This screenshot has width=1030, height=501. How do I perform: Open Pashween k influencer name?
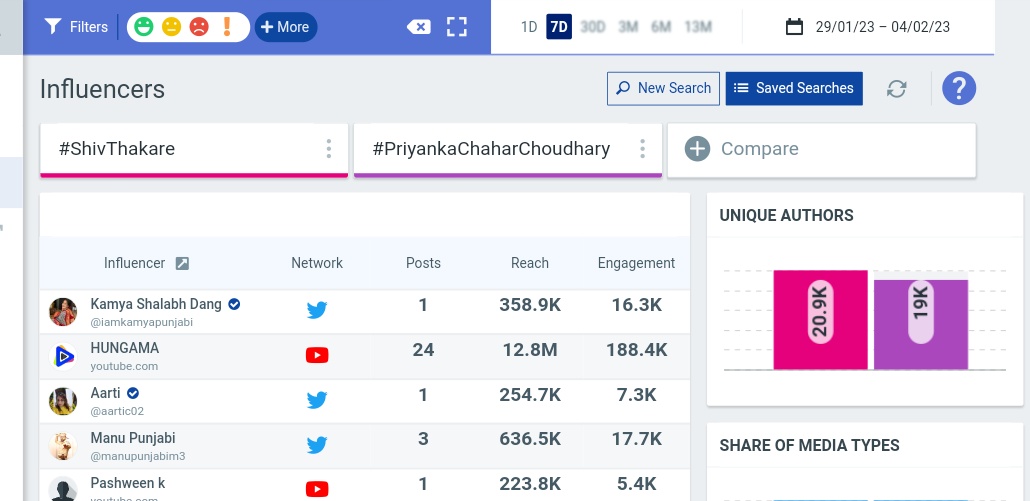click(x=127, y=483)
